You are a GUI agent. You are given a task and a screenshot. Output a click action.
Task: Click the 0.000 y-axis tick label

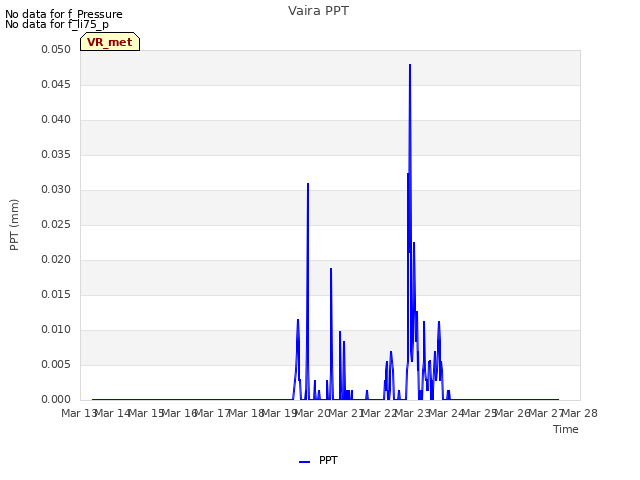[x=56, y=400]
